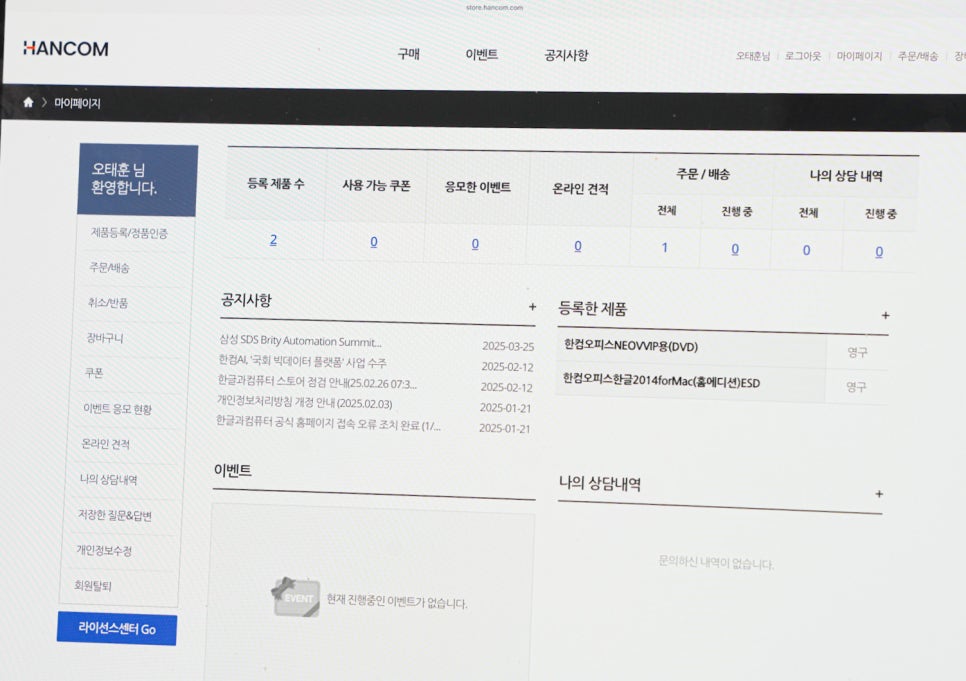Open 마이페이지 in the top bar

click(859, 56)
